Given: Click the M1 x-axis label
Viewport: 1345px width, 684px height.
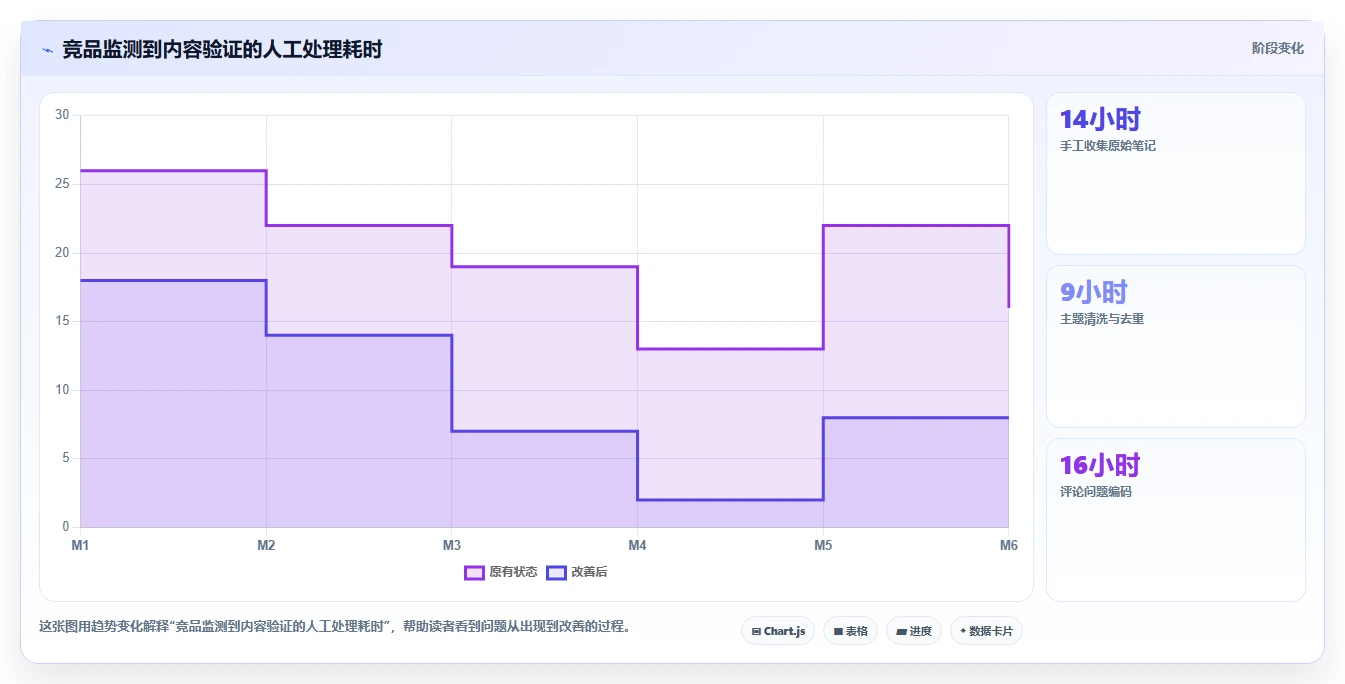Looking at the screenshot, I should click(x=80, y=545).
